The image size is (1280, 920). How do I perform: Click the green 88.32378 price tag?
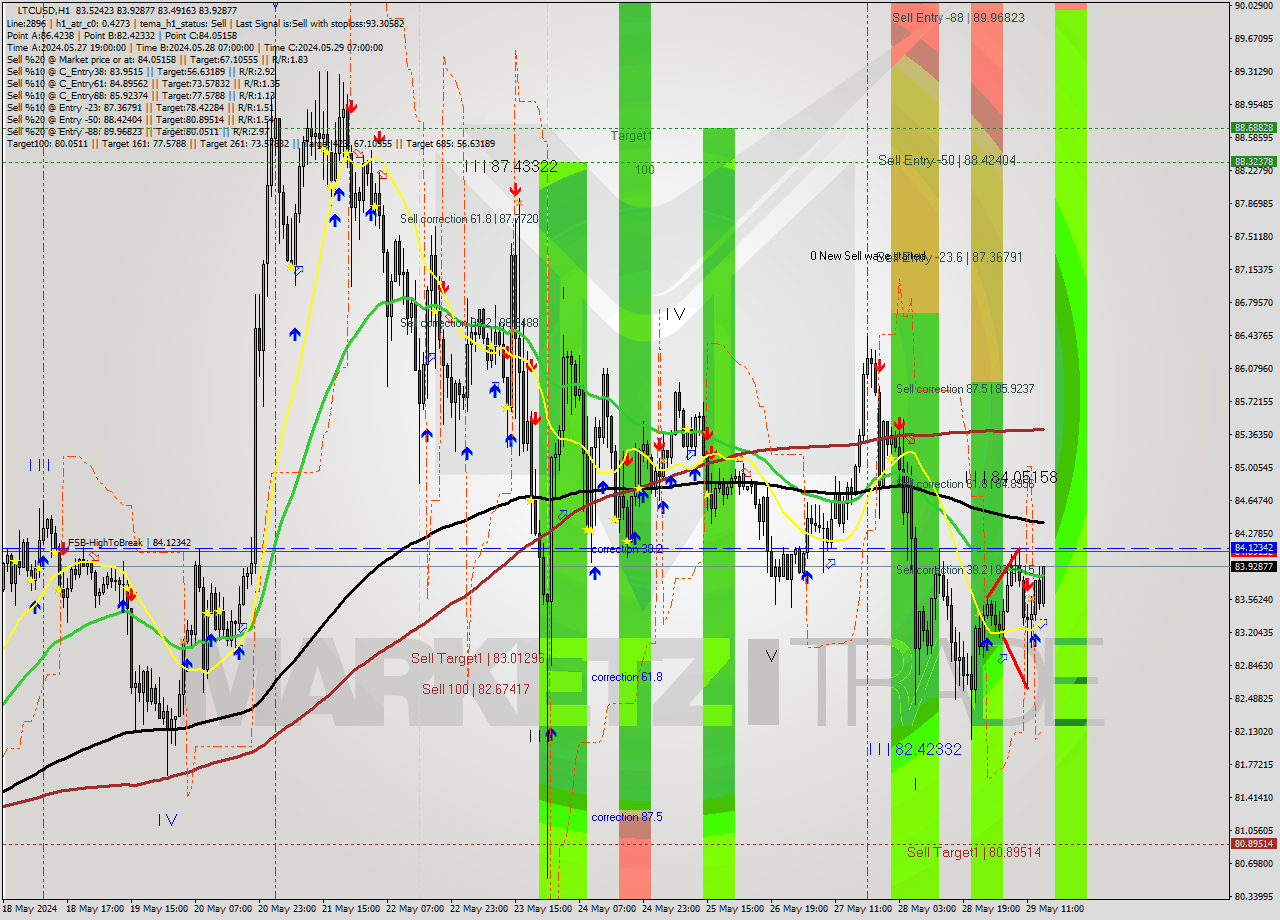click(1254, 161)
